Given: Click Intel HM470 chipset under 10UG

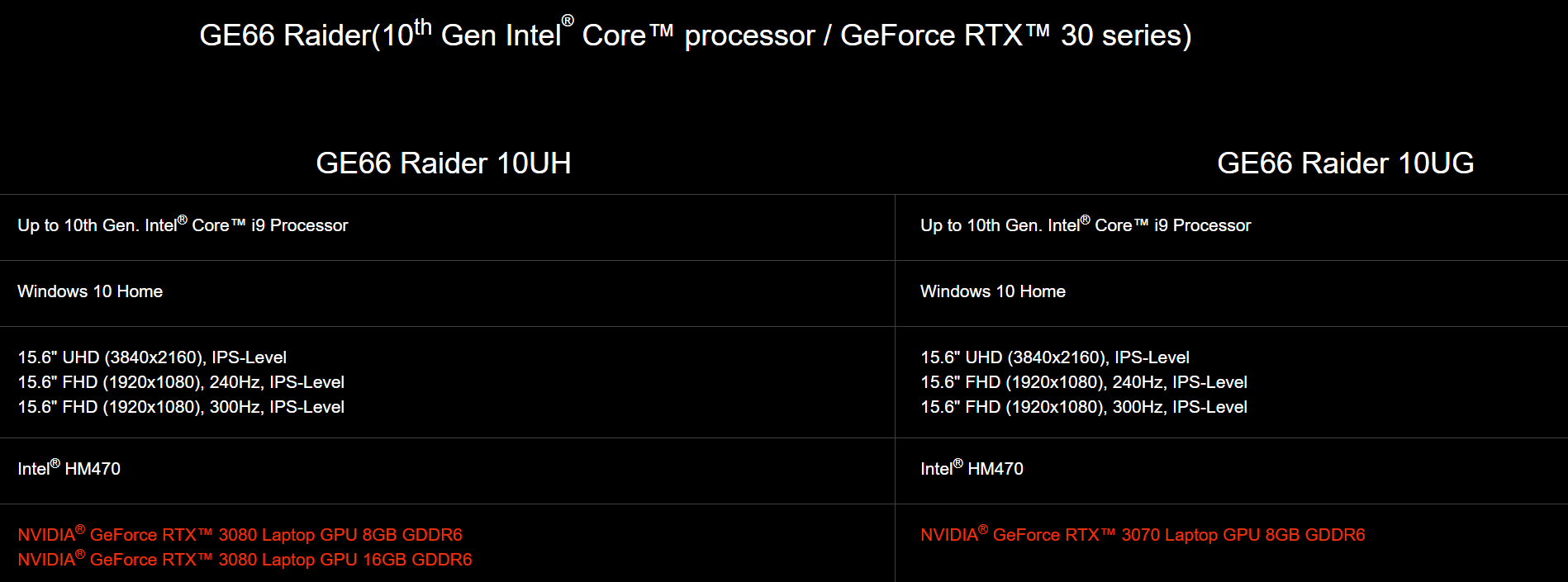Looking at the screenshot, I should 972,468.
